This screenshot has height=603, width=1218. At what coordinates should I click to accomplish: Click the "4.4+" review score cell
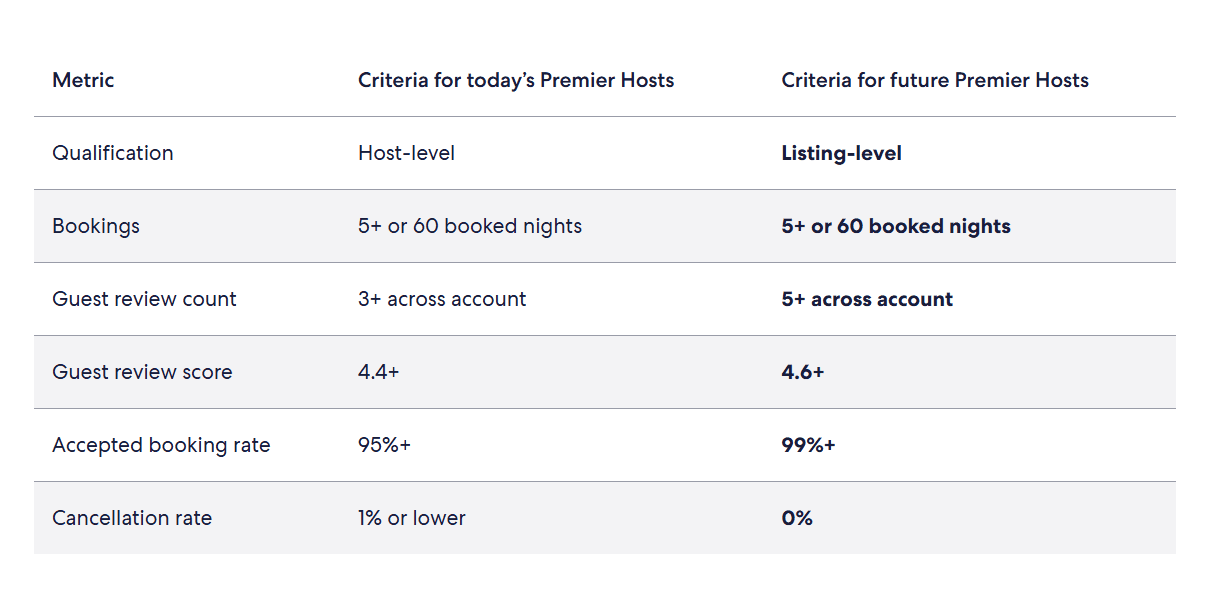[x=379, y=372]
